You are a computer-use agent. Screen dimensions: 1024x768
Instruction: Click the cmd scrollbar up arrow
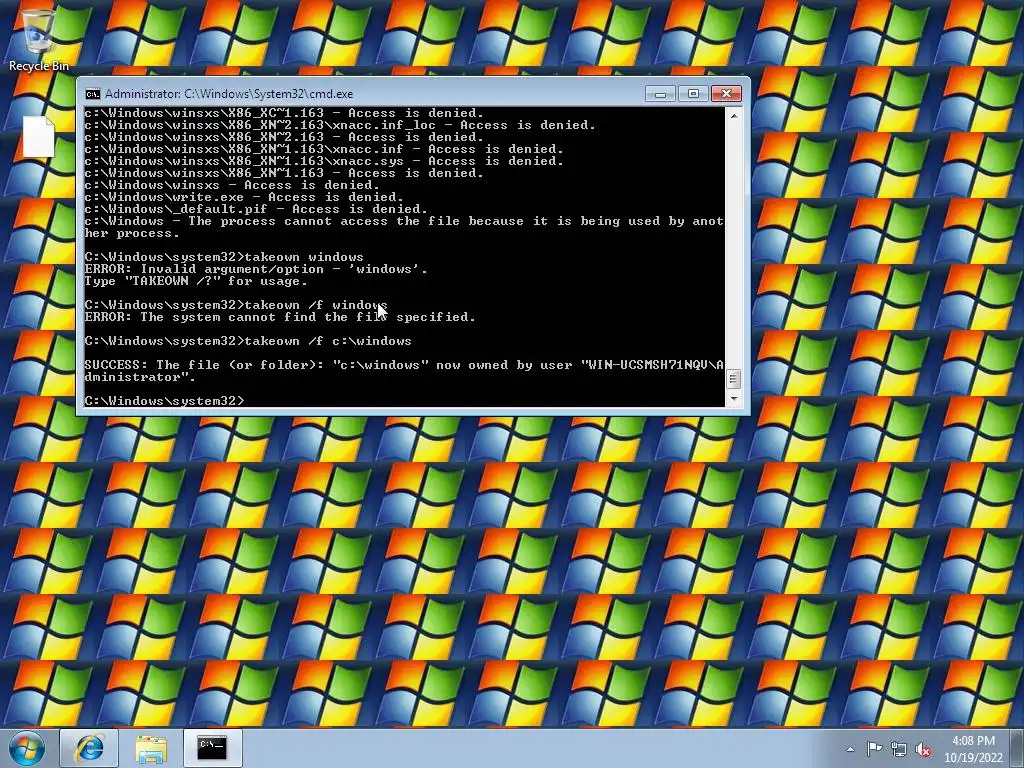(x=734, y=116)
